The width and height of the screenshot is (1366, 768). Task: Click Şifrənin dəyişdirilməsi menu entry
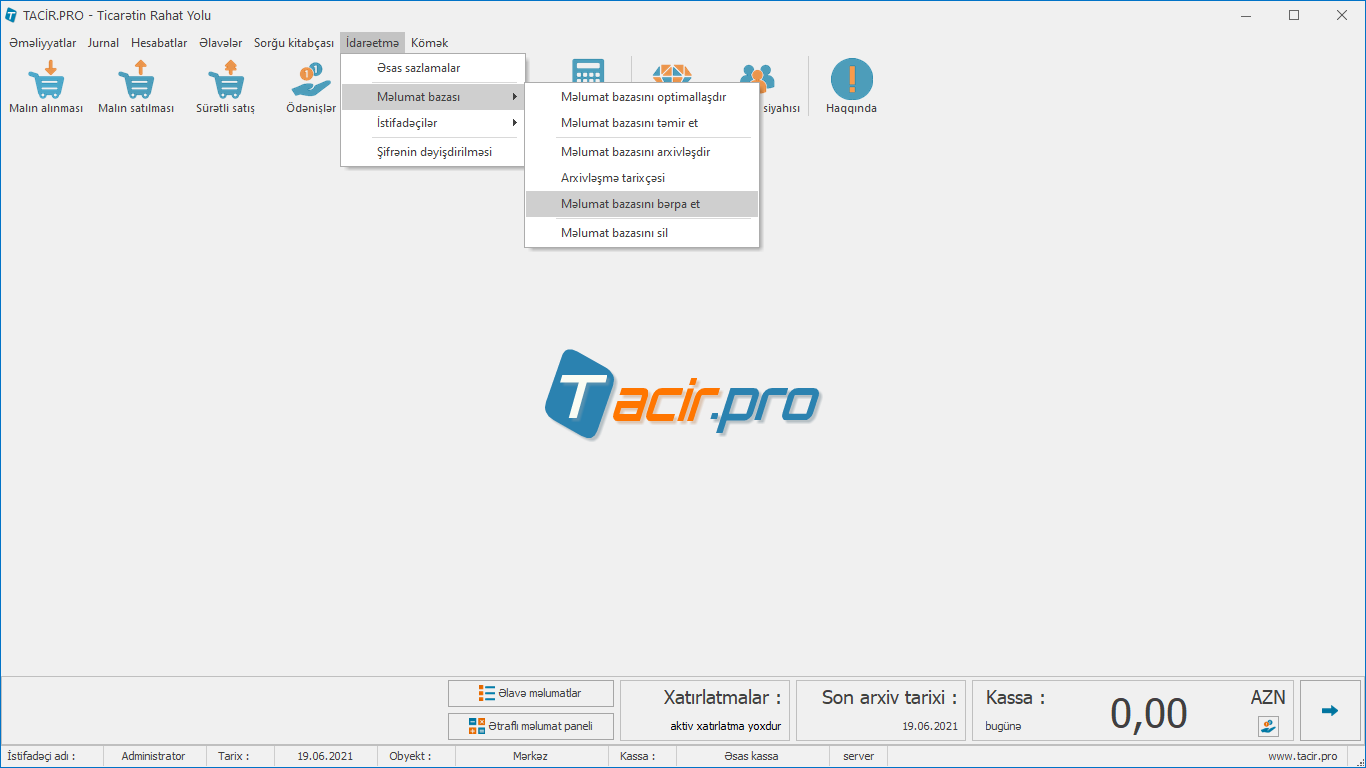432,152
